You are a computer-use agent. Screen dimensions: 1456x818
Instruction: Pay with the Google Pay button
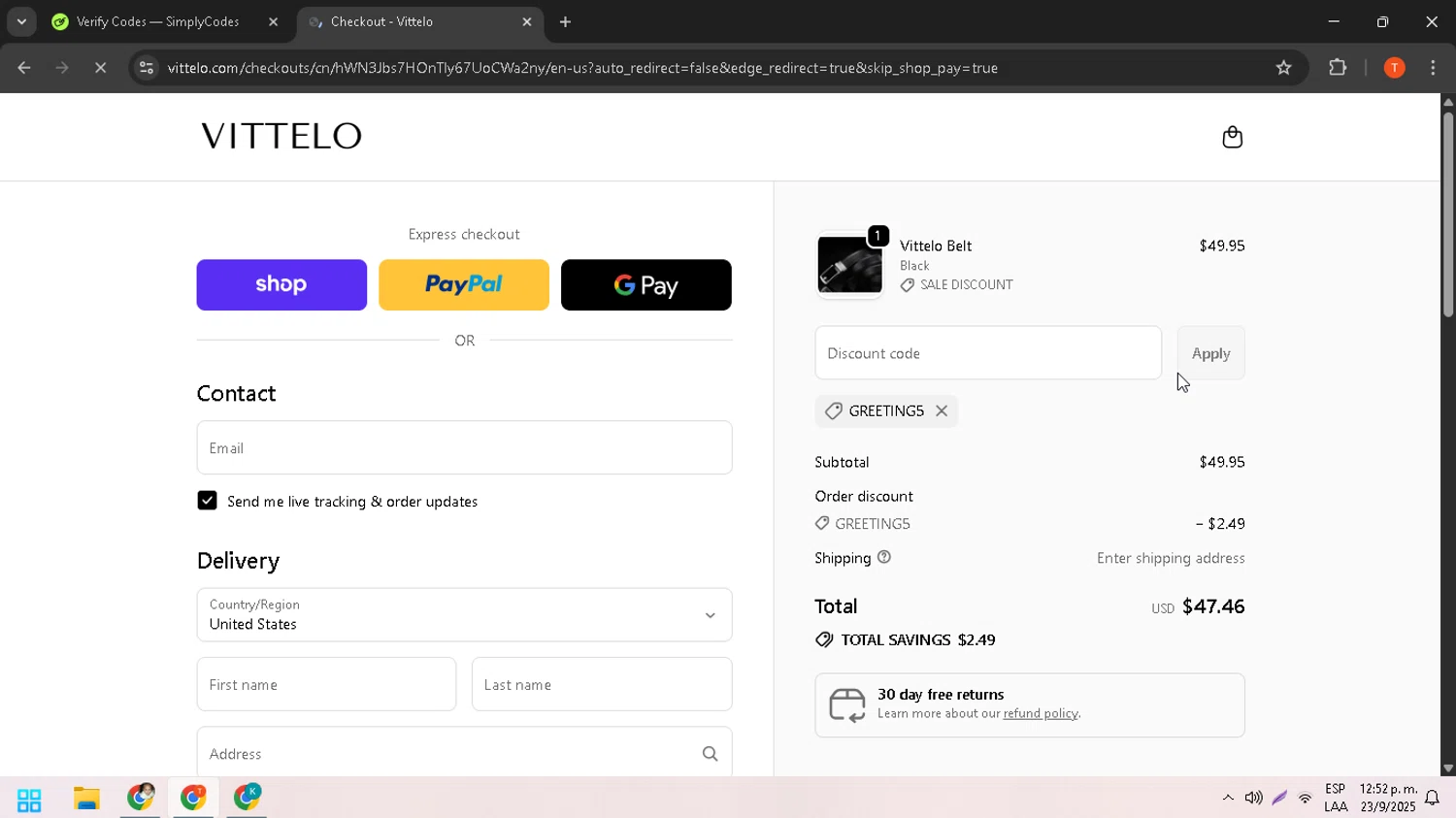646,284
